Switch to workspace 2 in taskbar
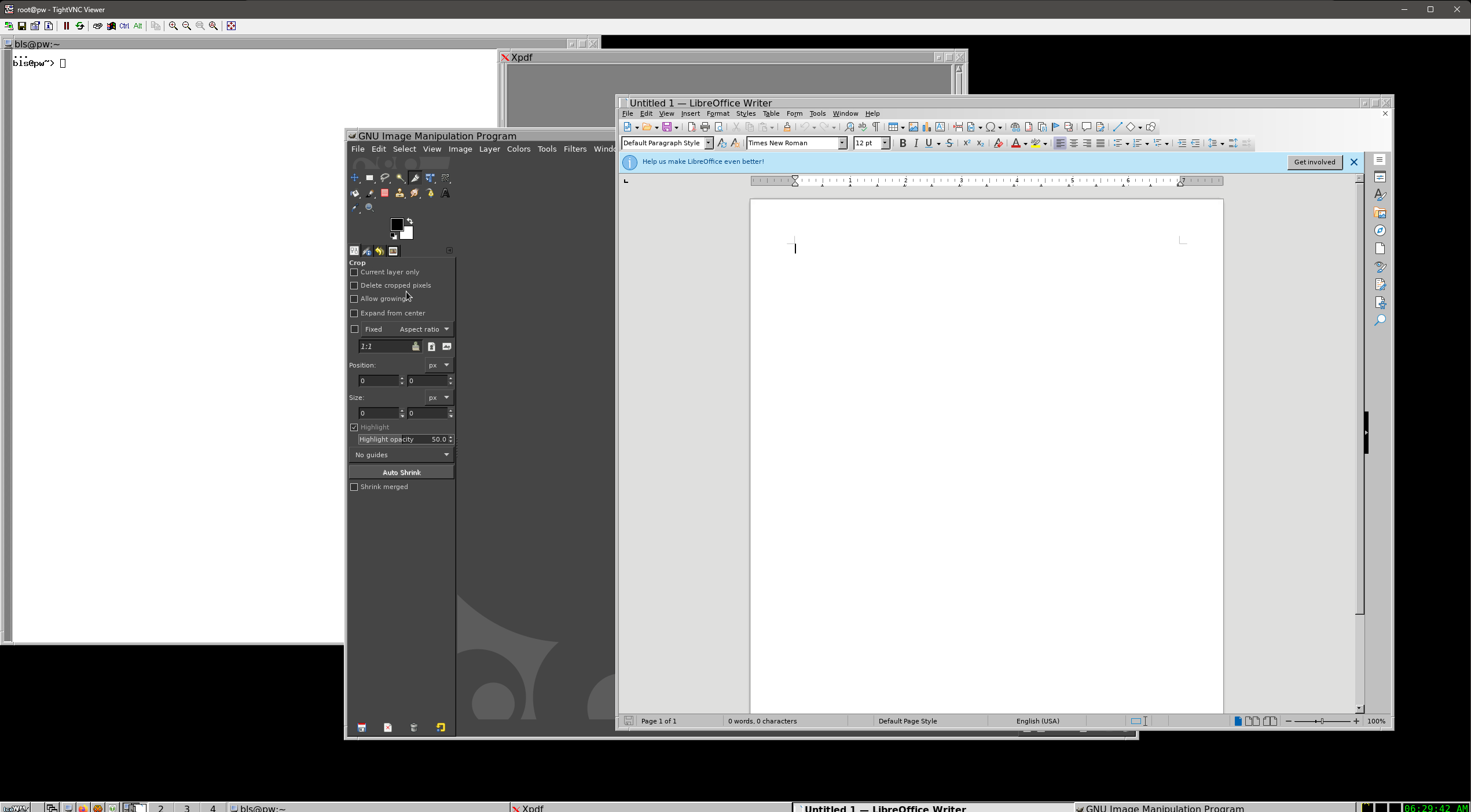This screenshot has height=812, width=1471. pyautogui.click(x=161, y=808)
